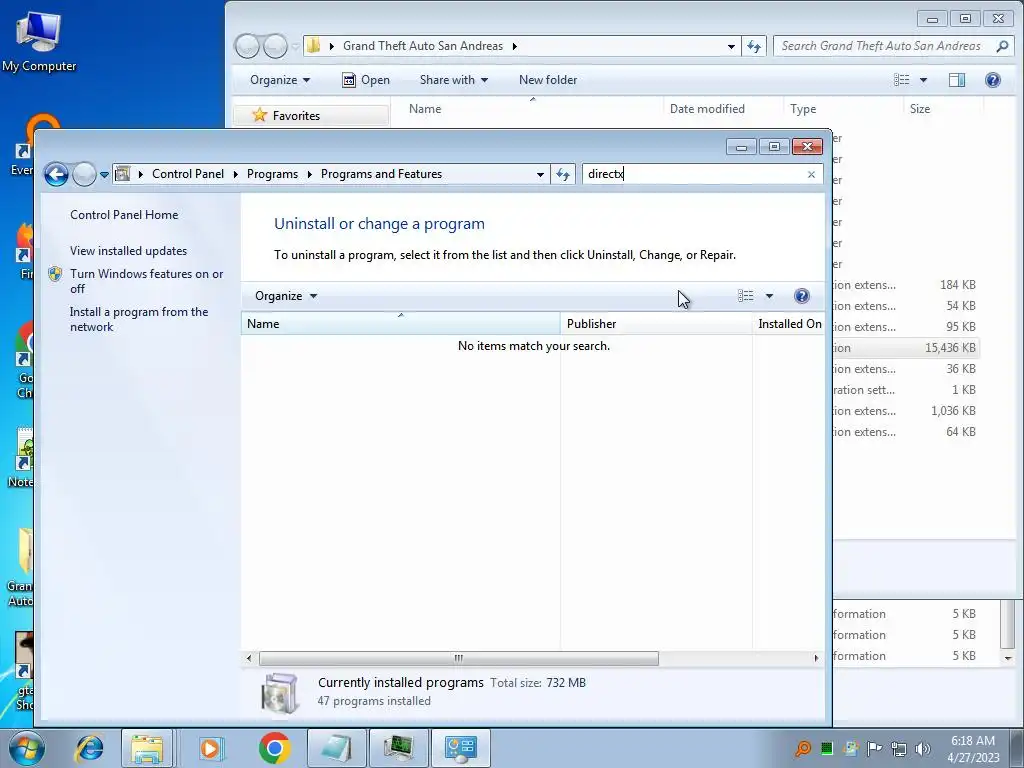1024x768 pixels.
Task: Click Programs and Features breadcrumb segment
Action: 381,174
